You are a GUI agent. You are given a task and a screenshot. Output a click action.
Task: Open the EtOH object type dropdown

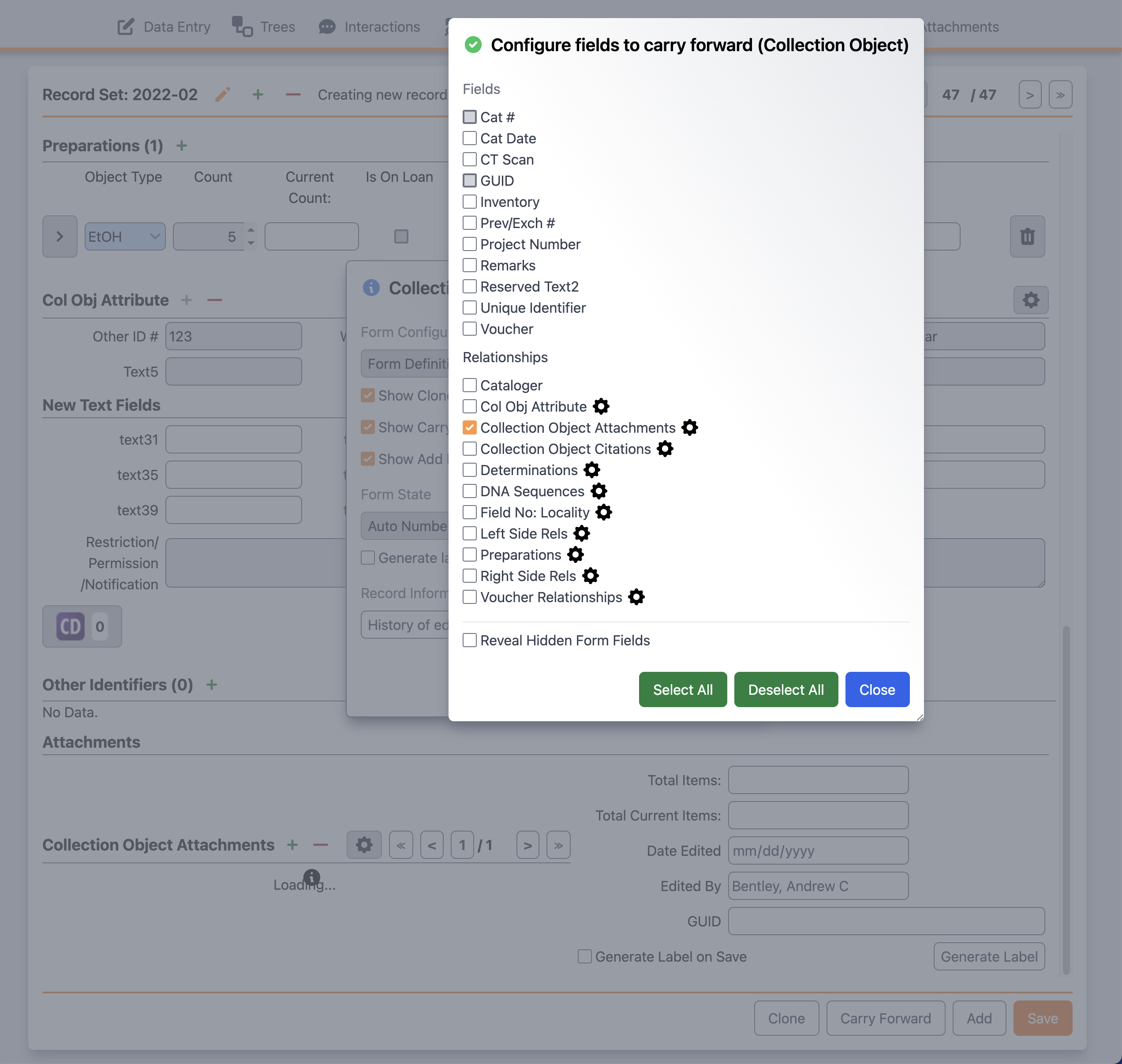pos(125,236)
